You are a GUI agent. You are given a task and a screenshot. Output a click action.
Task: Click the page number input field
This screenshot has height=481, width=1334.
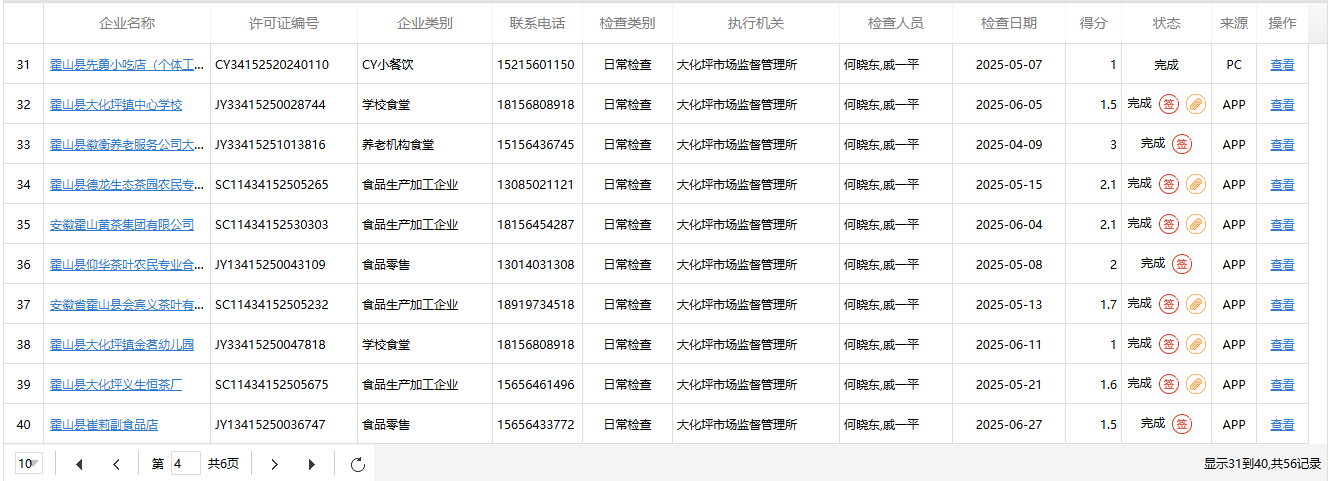185,464
